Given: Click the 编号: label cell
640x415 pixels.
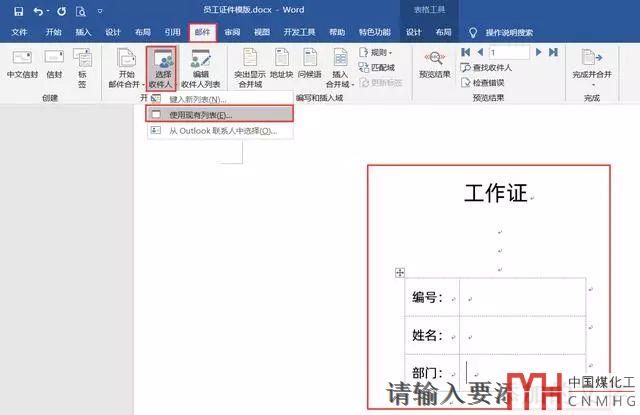Looking at the screenshot, I should point(432,297).
